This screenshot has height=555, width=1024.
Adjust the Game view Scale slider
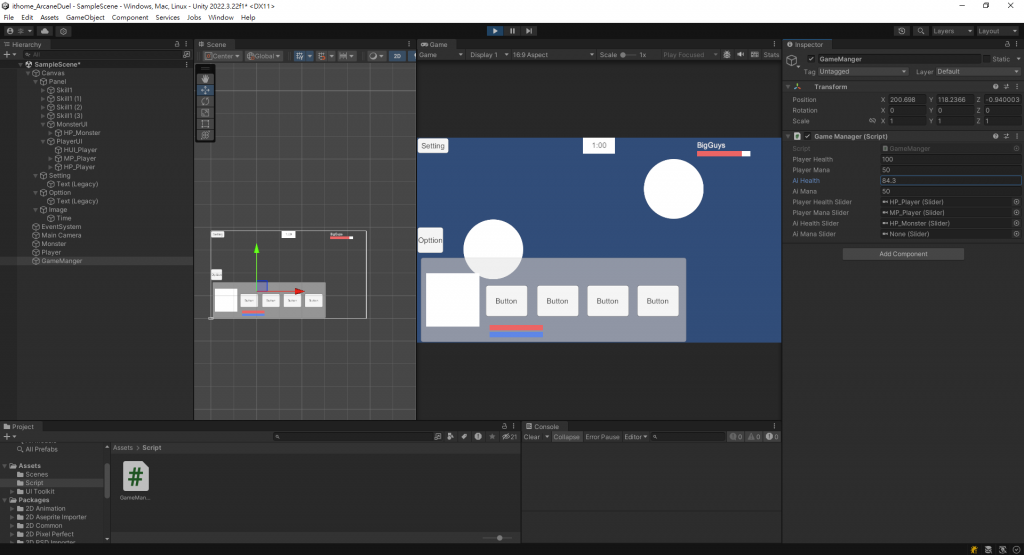pos(628,55)
